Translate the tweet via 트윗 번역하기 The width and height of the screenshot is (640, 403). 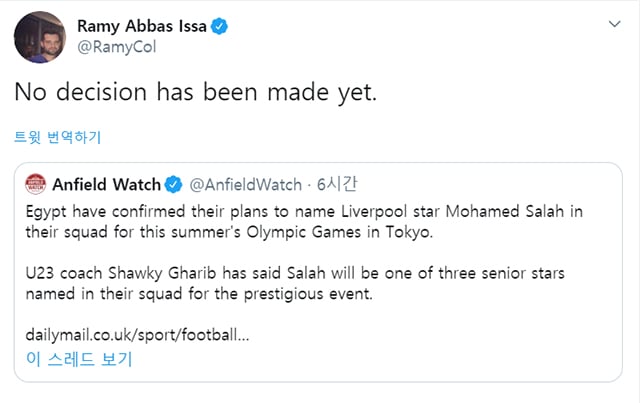pos(57,137)
